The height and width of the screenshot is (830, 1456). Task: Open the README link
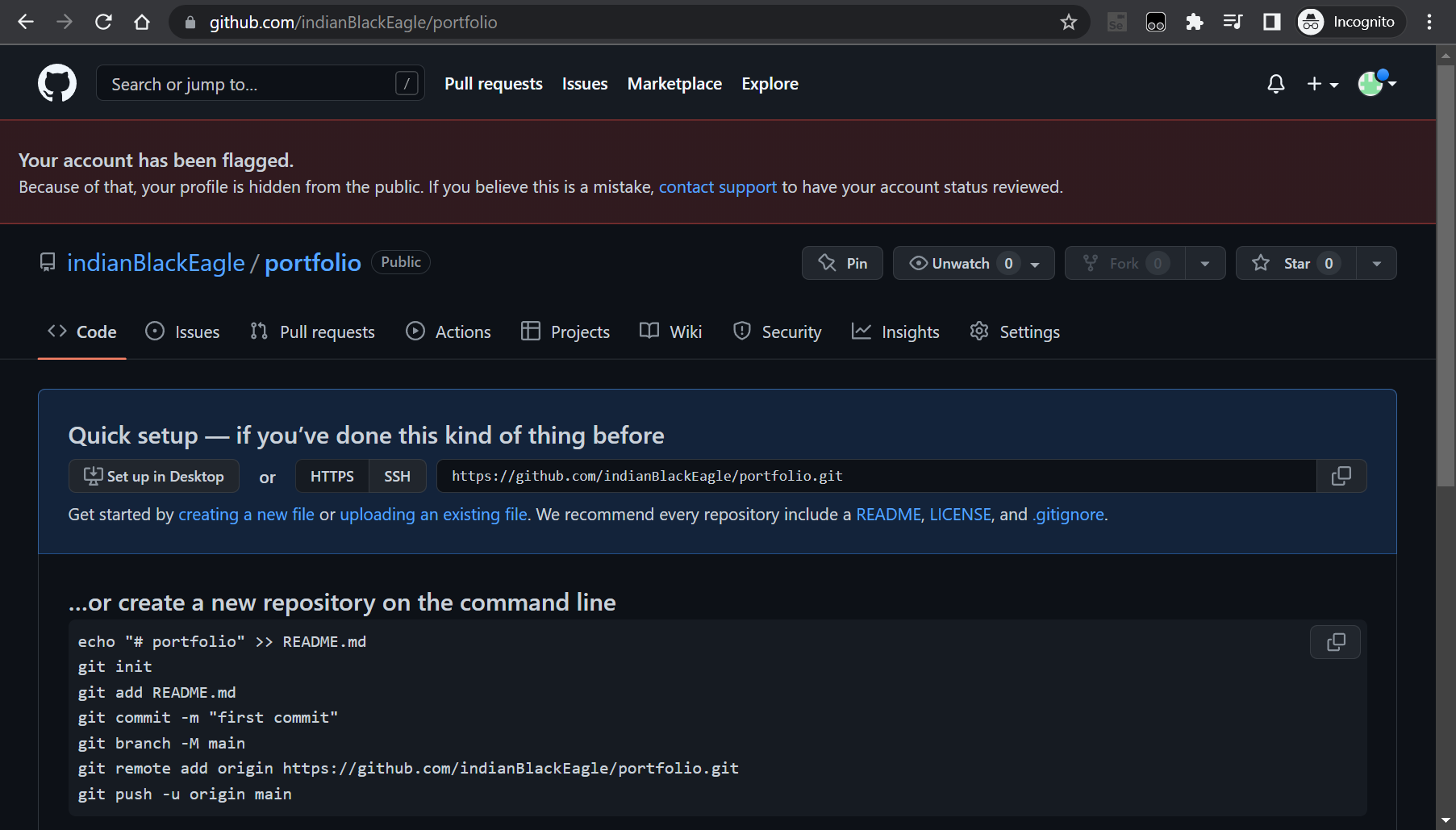pyautogui.click(x=888, y=515)
